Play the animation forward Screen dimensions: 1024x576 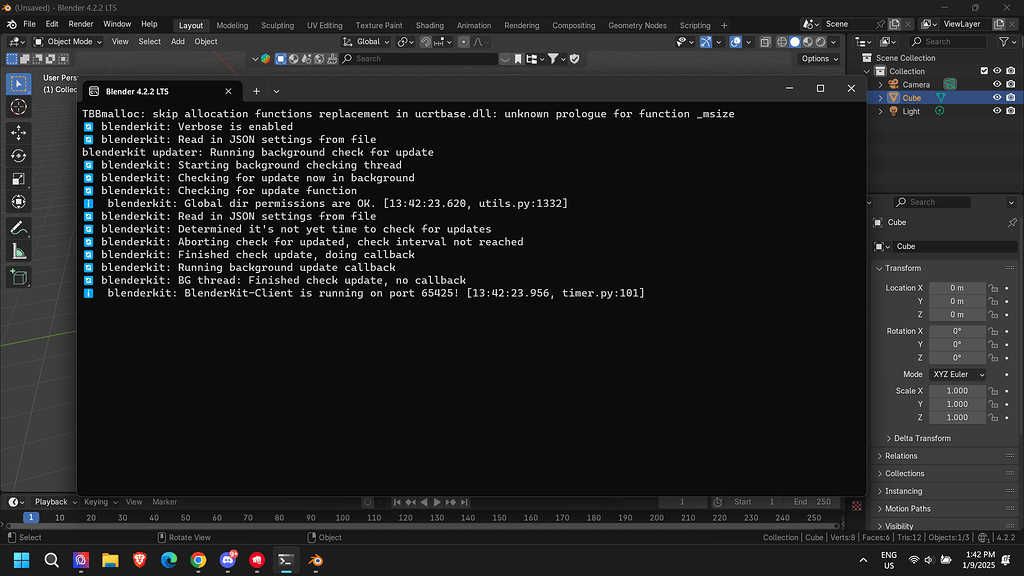tap(437, 502)
